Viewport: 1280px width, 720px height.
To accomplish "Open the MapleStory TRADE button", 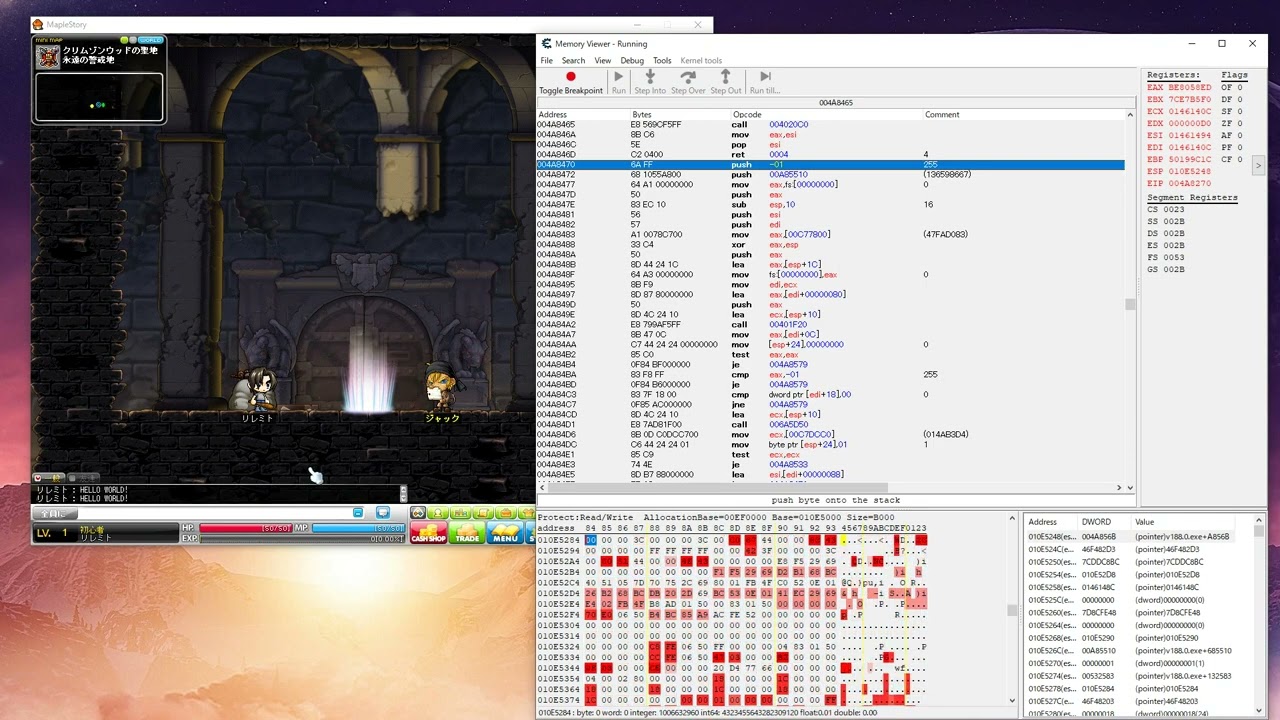I will coord(467,533).
